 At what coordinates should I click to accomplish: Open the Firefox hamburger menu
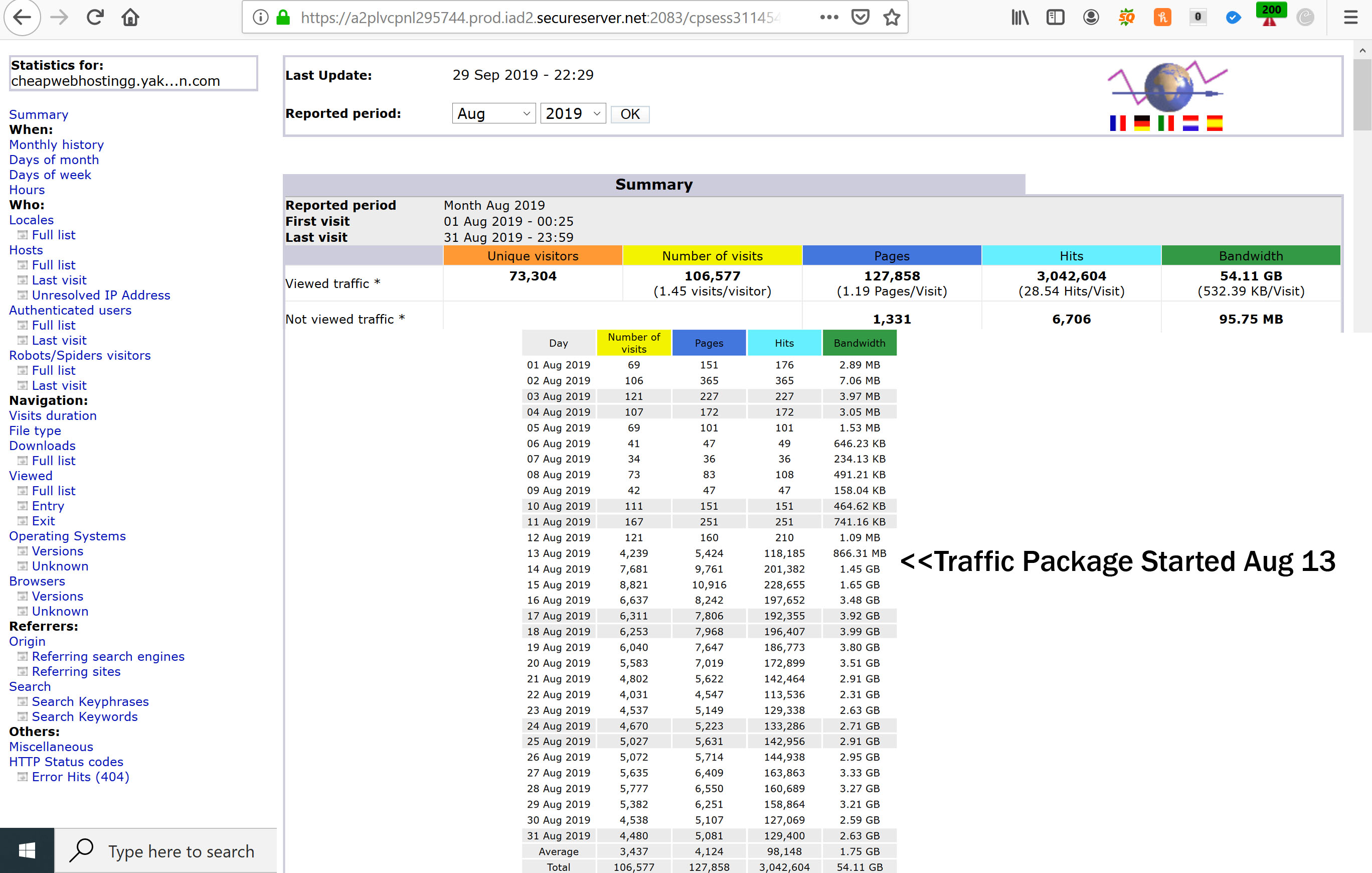pyautogui.click(x=1351, y=18)
